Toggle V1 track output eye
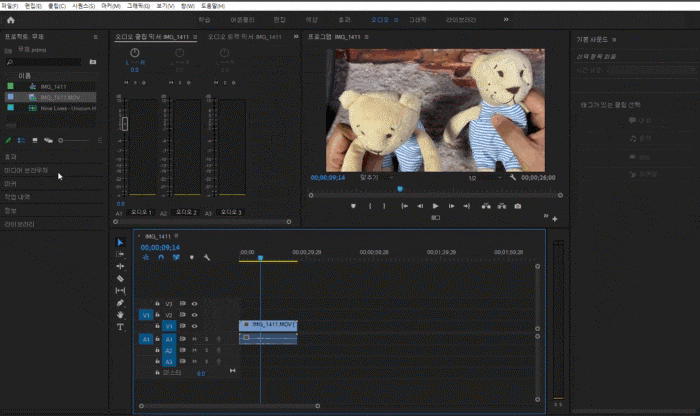This screenshot has height=416, width=700. [x=195, y=326]
